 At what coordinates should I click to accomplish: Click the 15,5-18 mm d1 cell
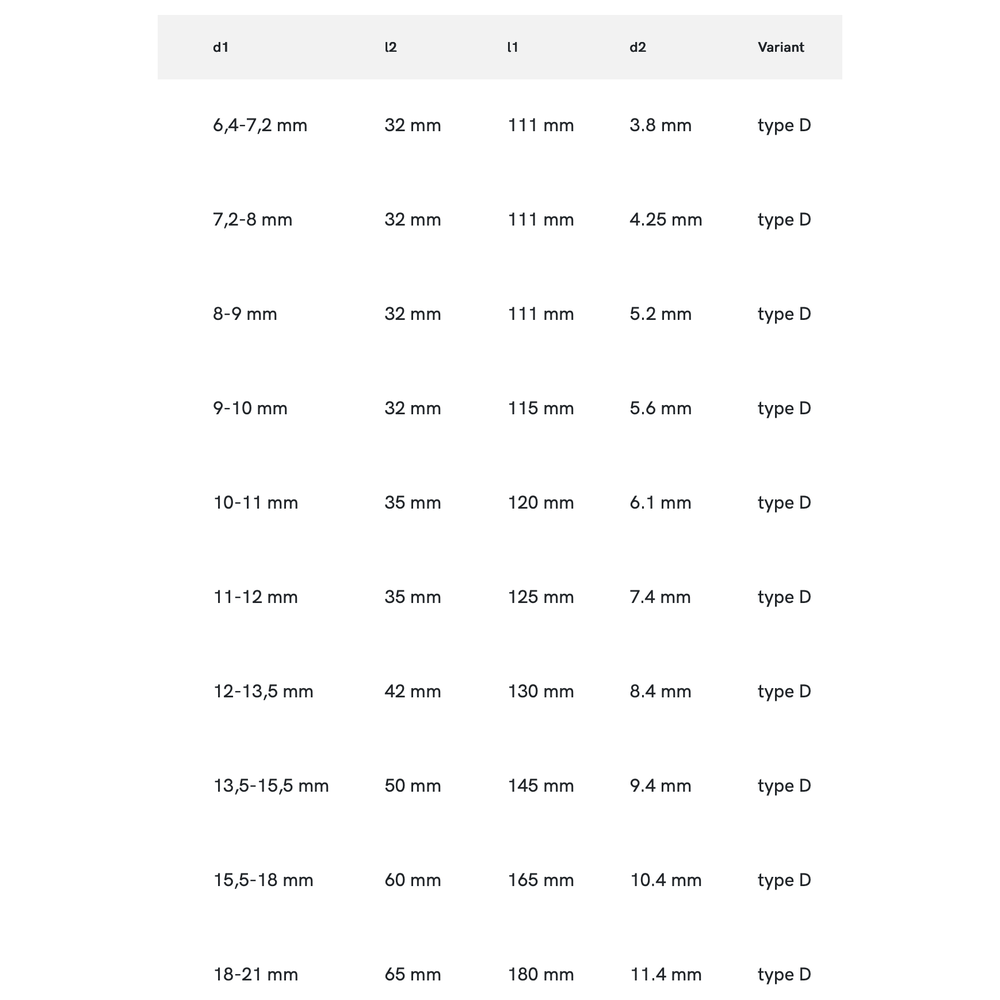263,881
